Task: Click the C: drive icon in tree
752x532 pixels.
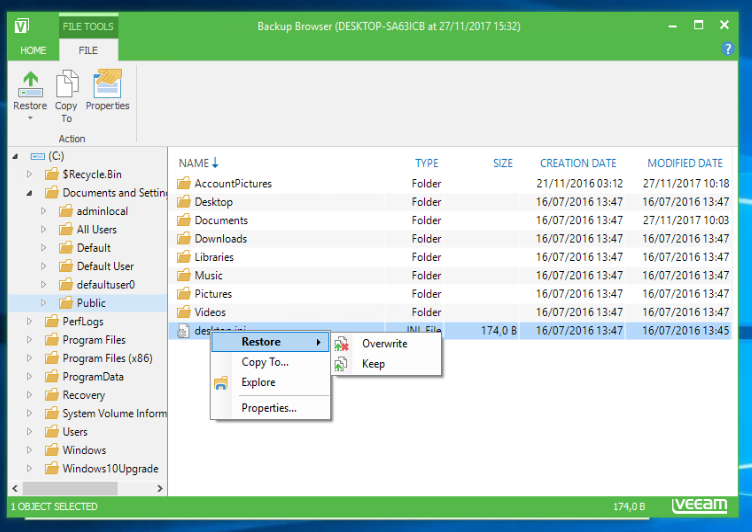Action: (x=37, y=156)
